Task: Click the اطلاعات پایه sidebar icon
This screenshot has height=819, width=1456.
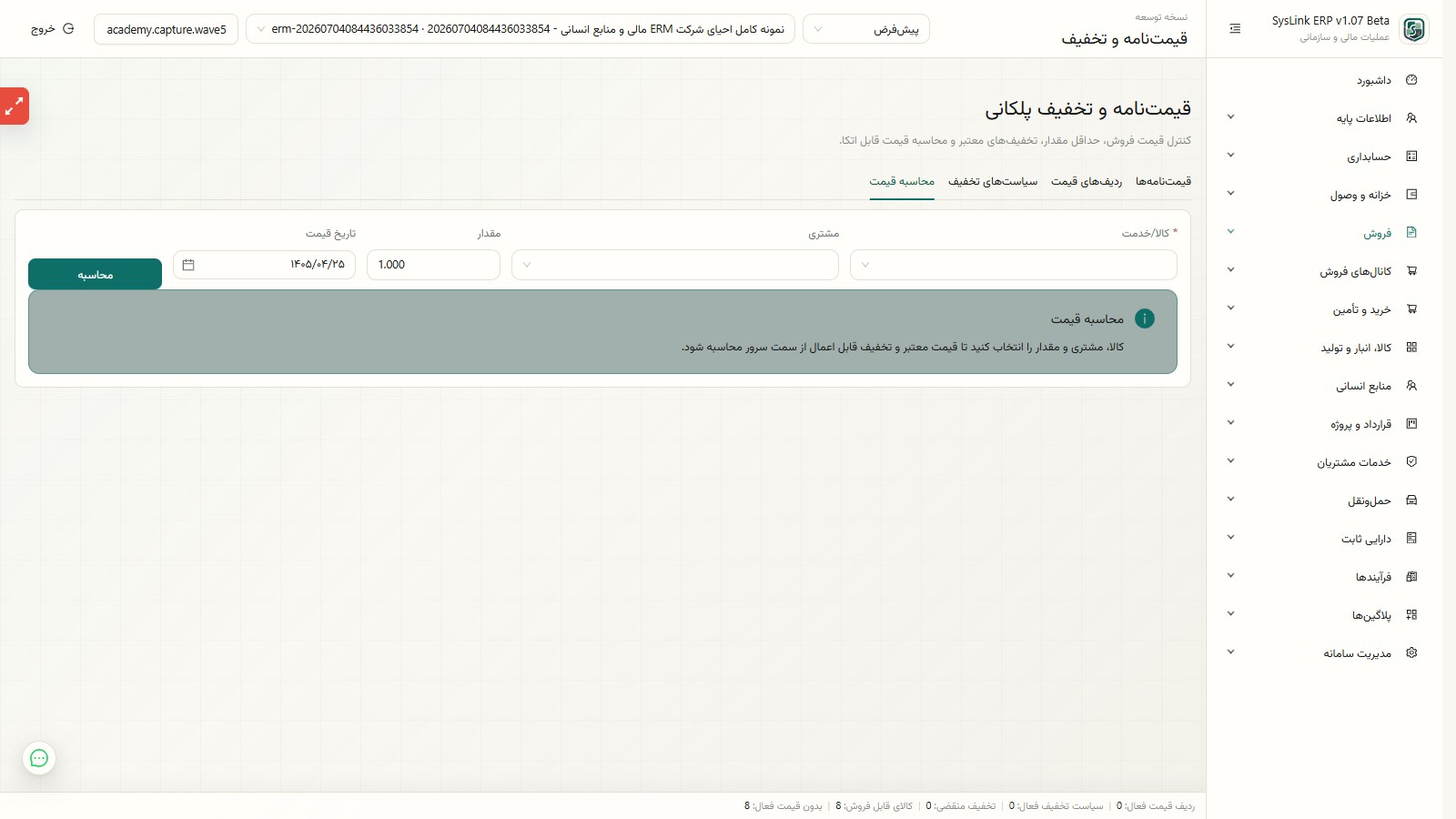Action: [x=1411, y=118]
